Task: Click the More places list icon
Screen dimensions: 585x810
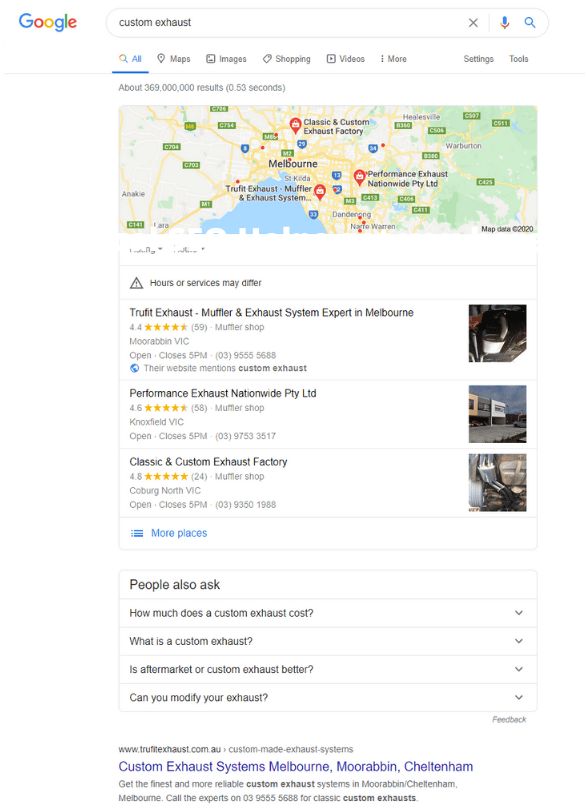Action: (x=137, y=533)
